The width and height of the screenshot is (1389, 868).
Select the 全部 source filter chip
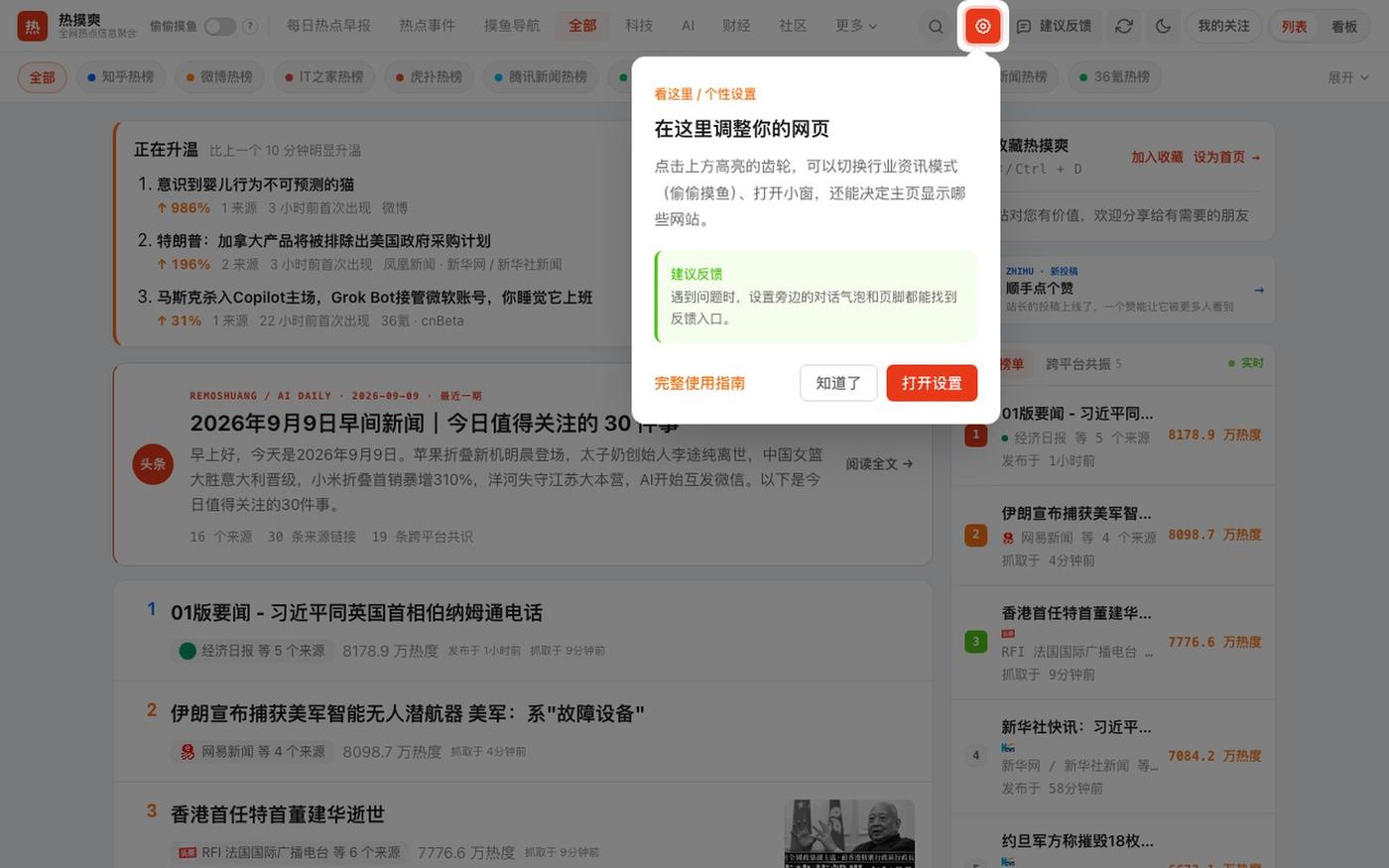pyautogui.click(x=42, y=77)
